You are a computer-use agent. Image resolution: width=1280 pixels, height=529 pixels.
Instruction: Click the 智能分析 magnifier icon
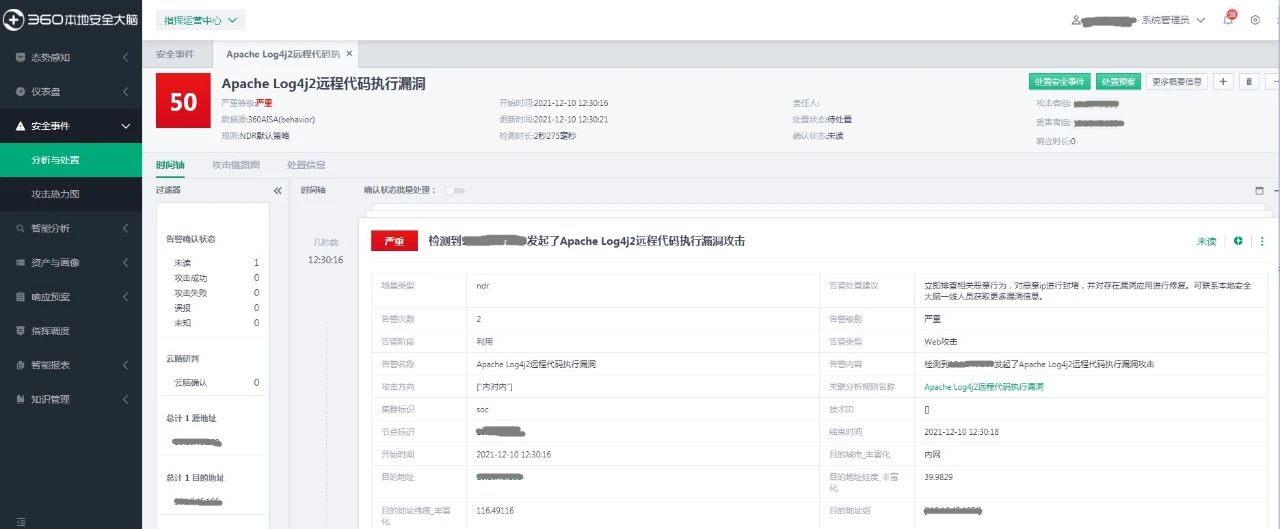click(x=20, y=228)
